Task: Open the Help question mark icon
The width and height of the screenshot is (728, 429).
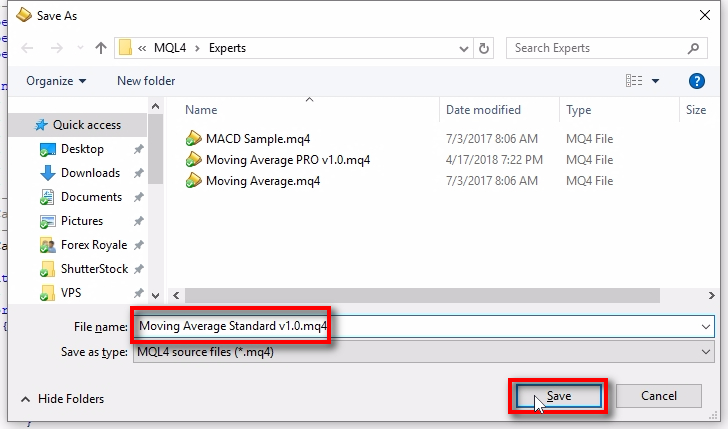Action: (x=697, y=81)
